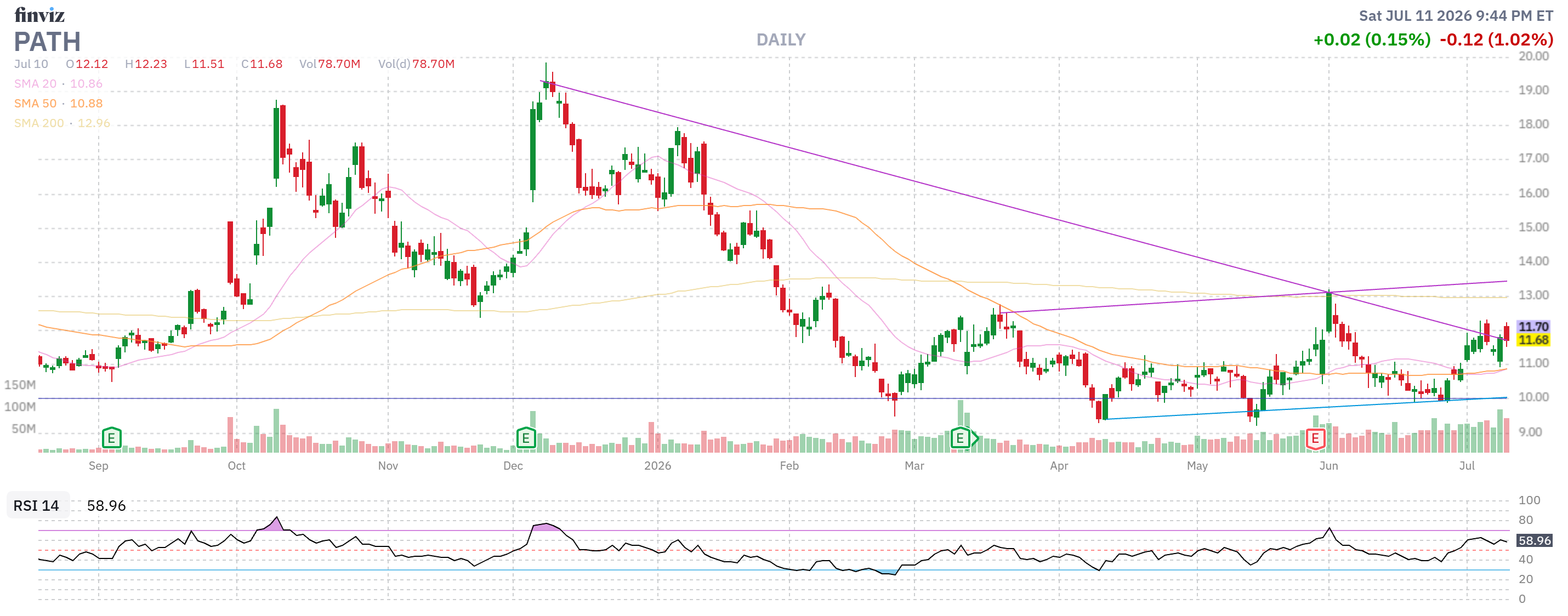The height and width of the screenshot is (616, 1568).
Task: Click the open price 12.12
Action: 92,64
